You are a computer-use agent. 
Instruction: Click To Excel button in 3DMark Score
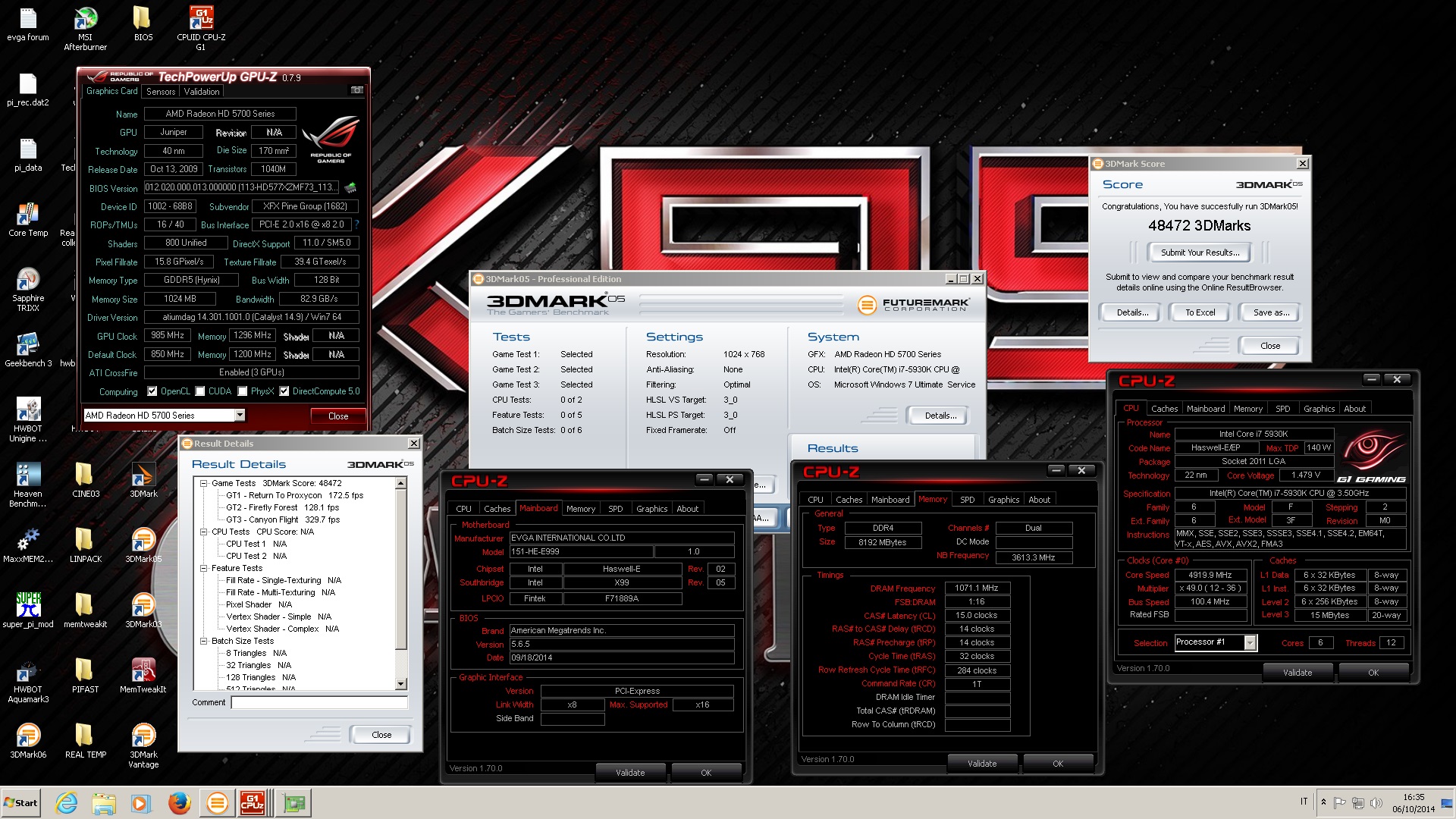(x=1200, y=312)
